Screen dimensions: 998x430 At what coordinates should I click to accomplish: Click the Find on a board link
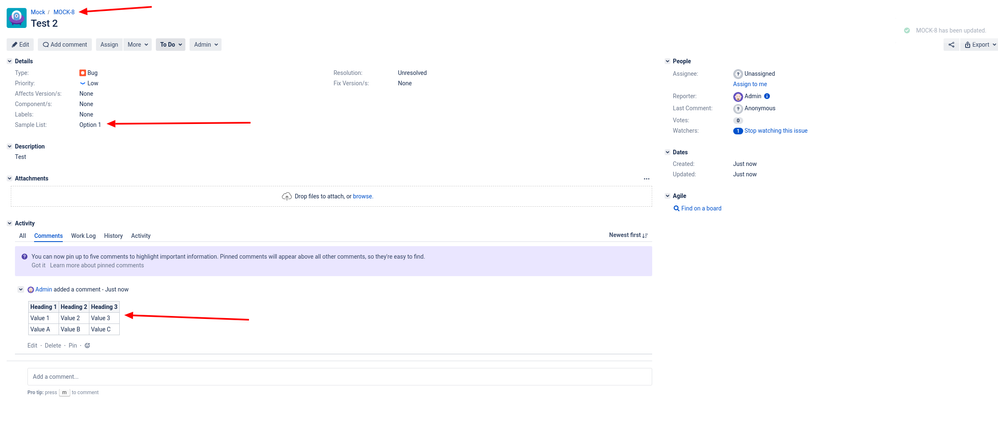[x=701, y=209]
